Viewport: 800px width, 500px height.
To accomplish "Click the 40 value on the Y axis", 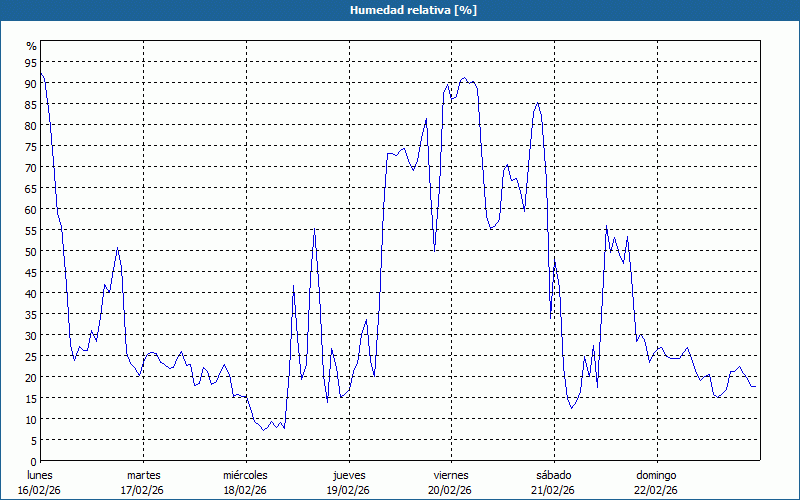I will [x=31, y=293].
